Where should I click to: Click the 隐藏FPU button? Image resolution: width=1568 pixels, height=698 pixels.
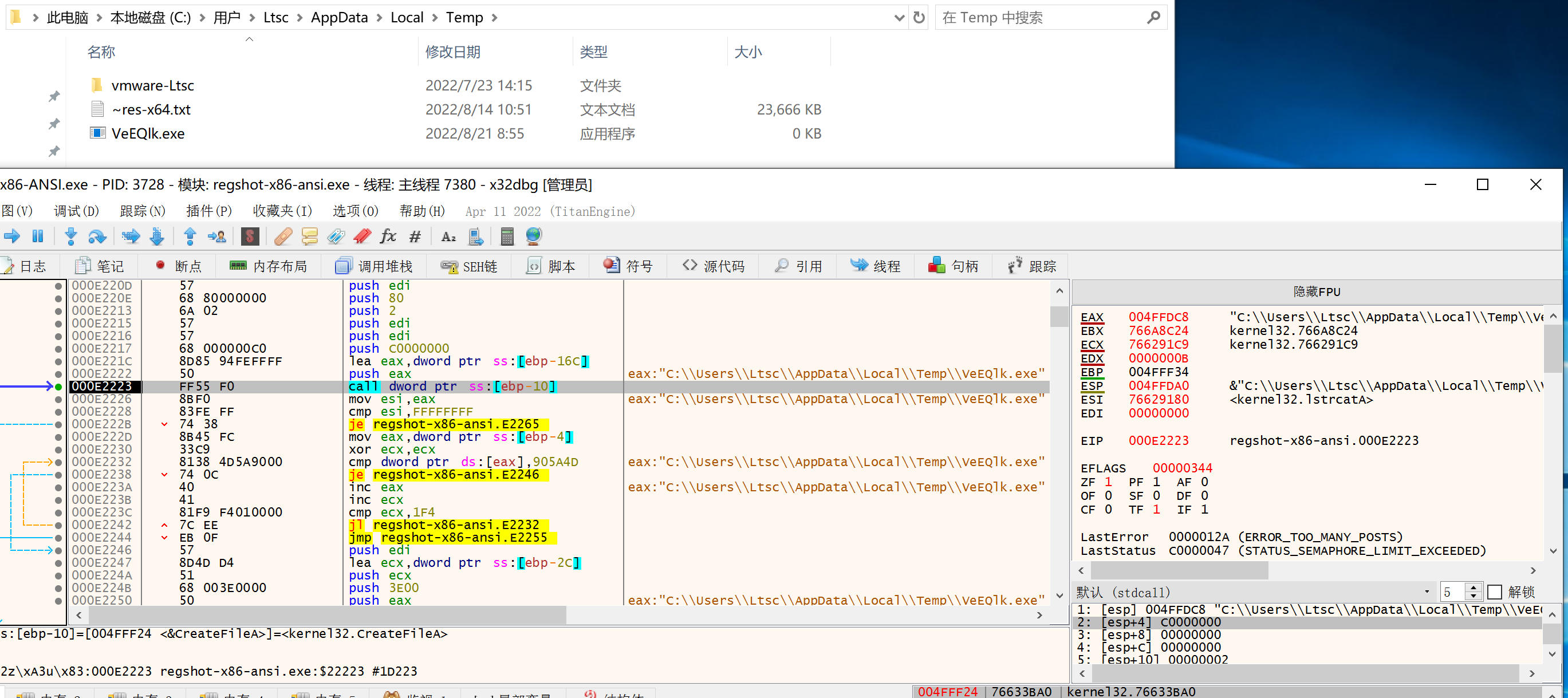1316,291
